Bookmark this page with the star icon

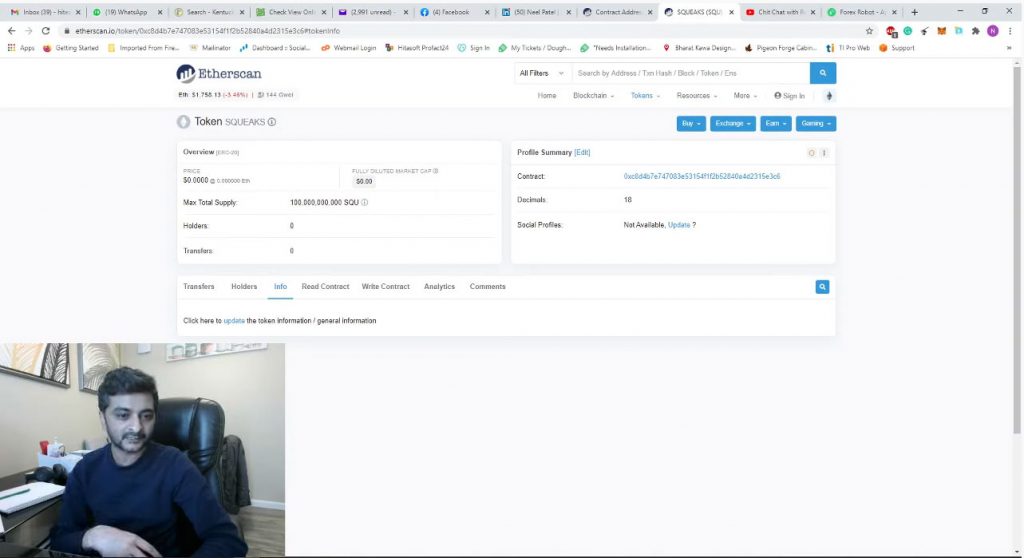[x=870, y=31]
